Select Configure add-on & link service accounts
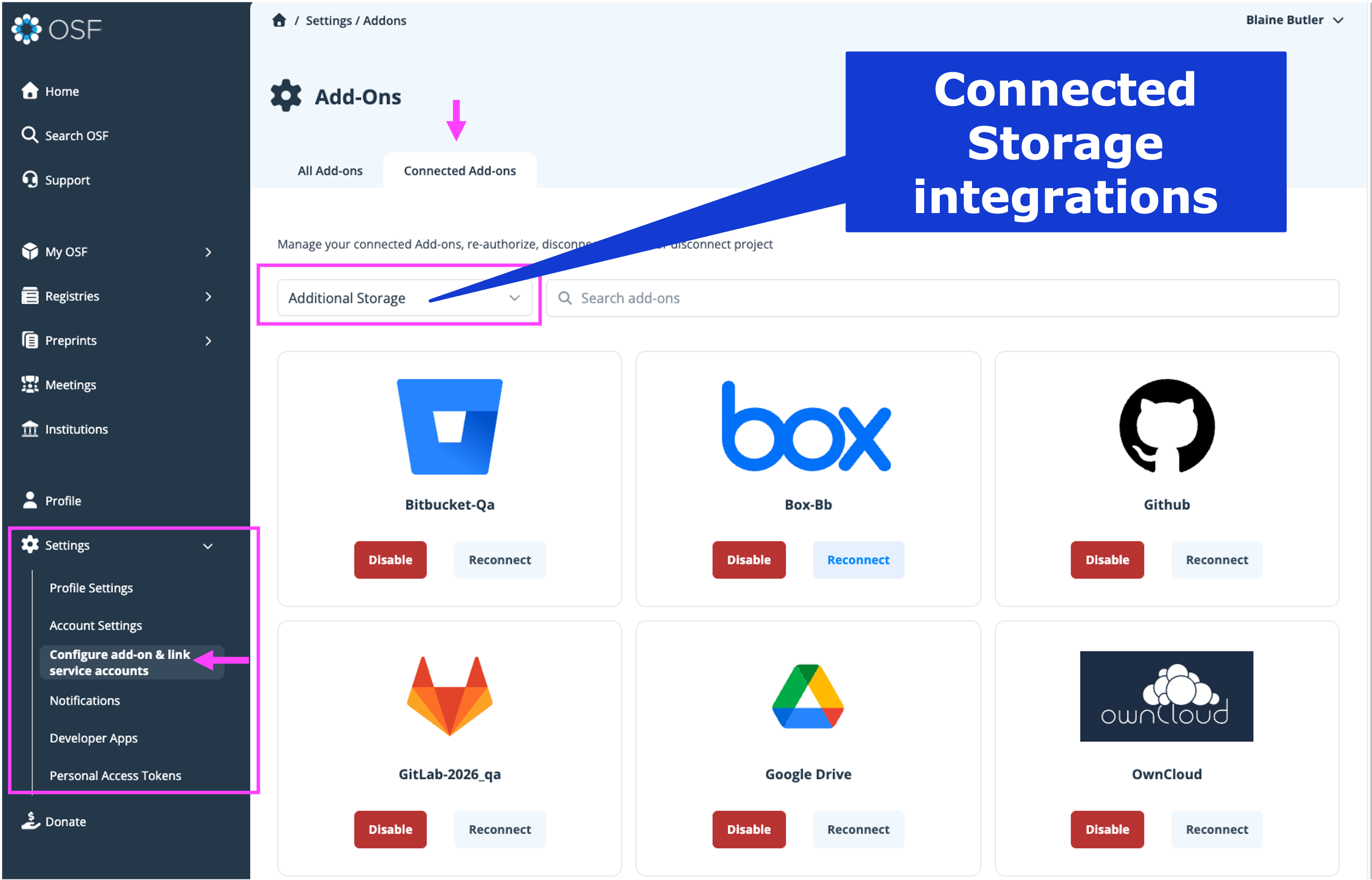This screenshot has width=1372, height=880. pos(132,662)
